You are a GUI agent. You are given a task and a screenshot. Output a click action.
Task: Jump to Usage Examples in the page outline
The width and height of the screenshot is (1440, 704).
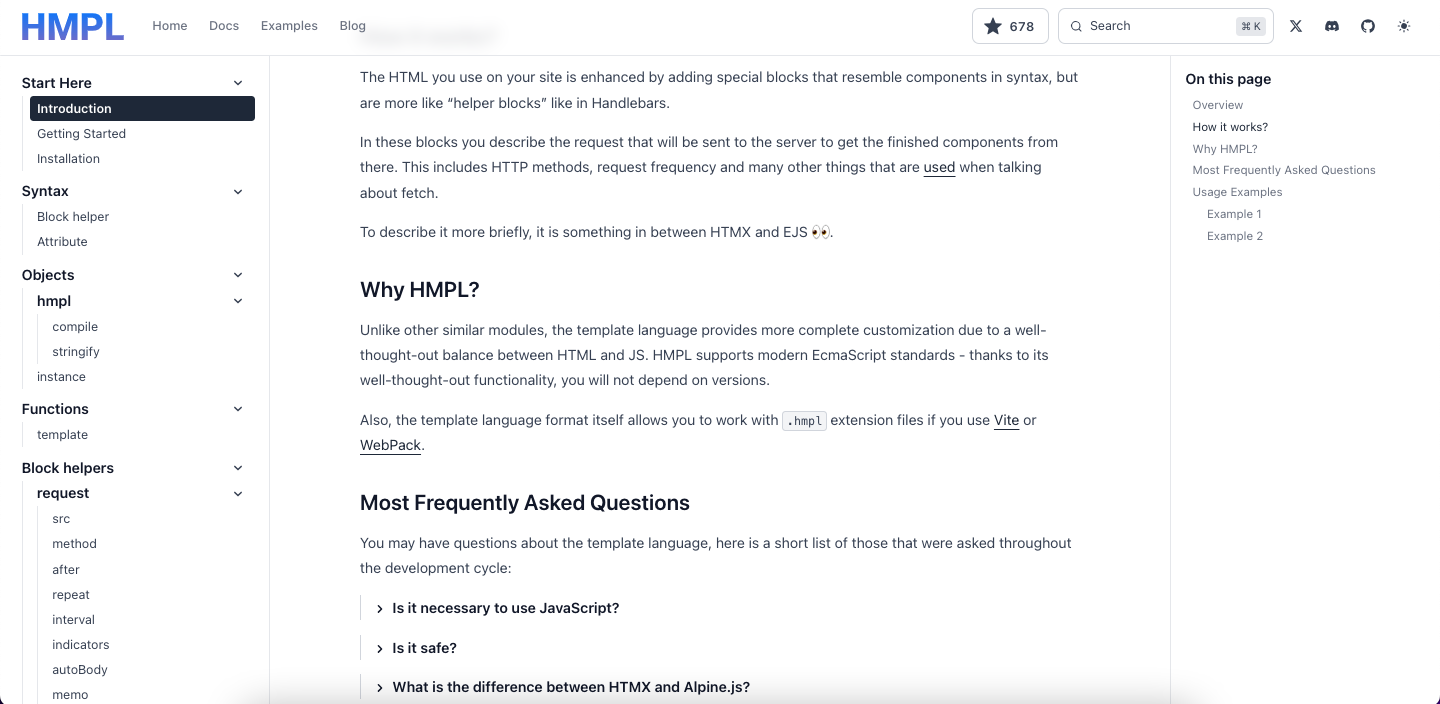point(1237,192)
